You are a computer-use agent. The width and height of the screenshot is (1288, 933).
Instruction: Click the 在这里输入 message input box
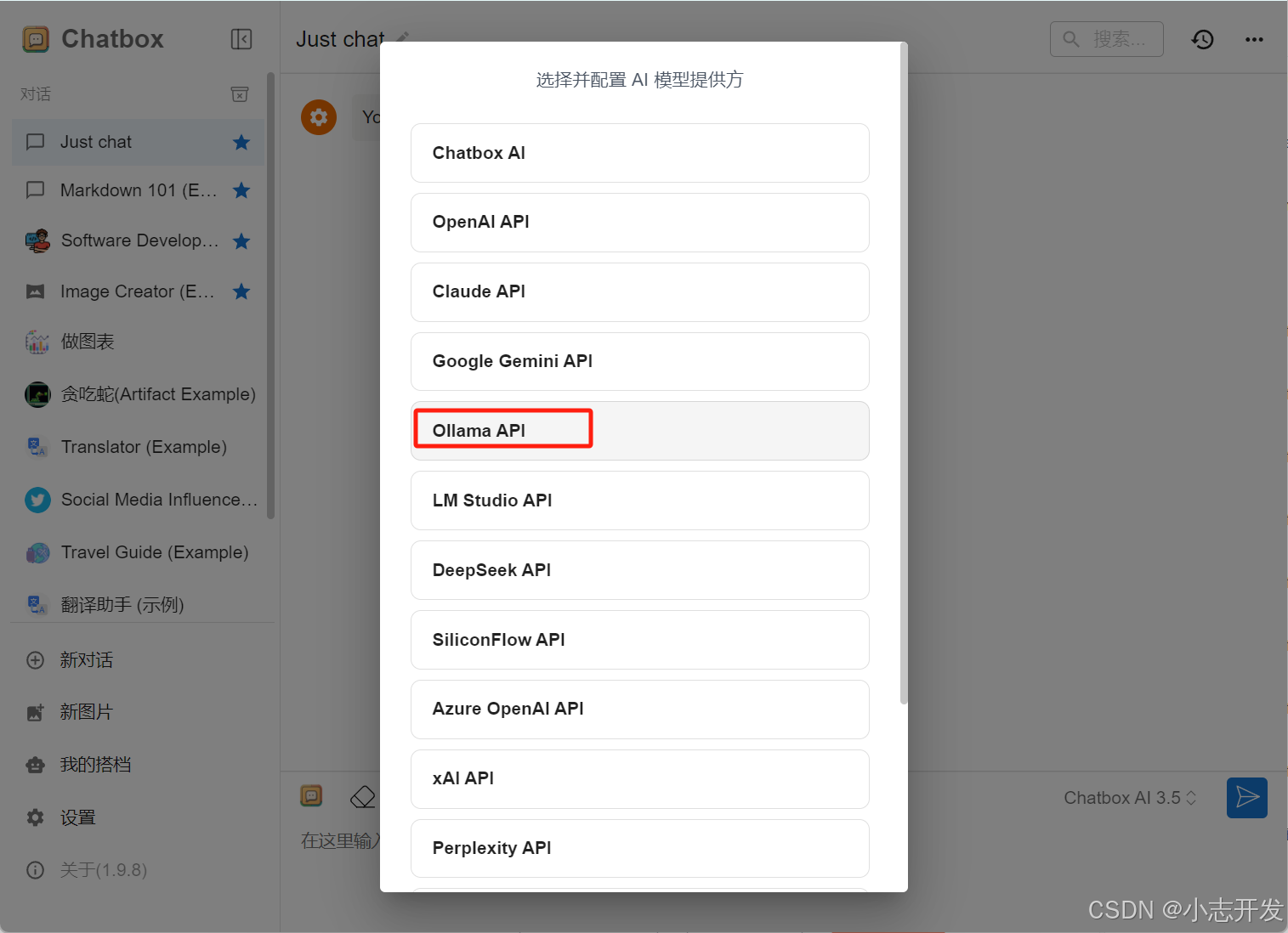coord(340,841)
